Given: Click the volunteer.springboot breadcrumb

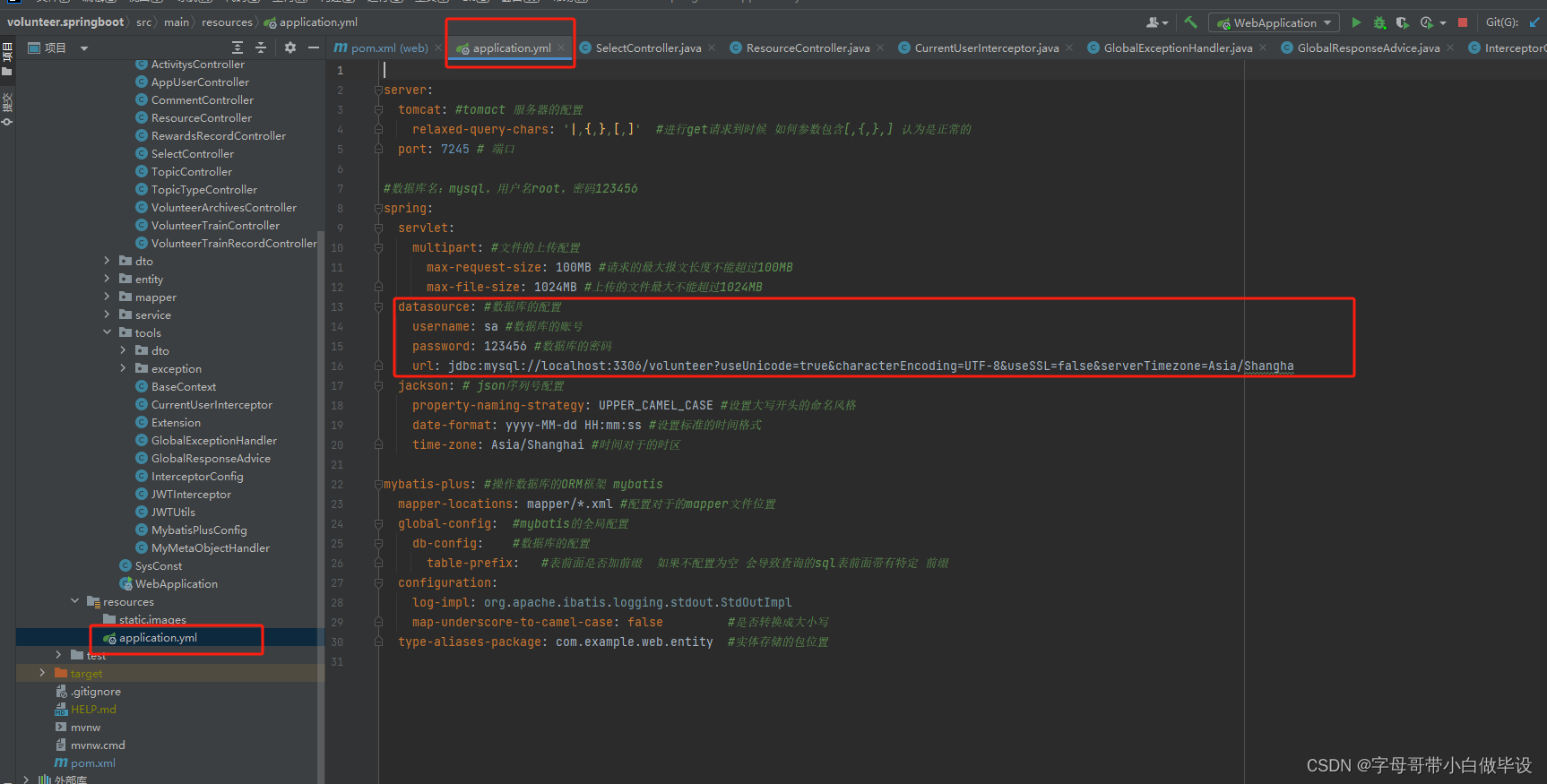Looking at the screenshot, I should [x=65, y=22].
